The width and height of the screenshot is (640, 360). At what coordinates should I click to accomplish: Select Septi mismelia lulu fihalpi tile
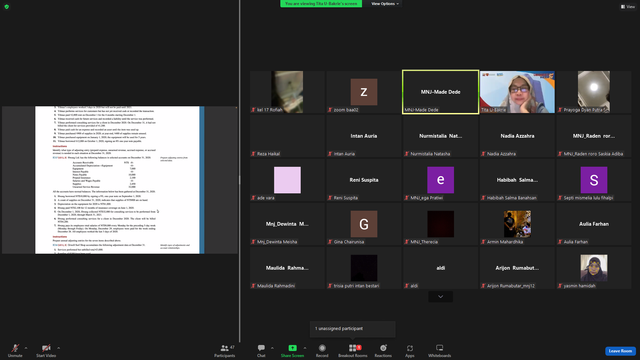pos(594,180)
